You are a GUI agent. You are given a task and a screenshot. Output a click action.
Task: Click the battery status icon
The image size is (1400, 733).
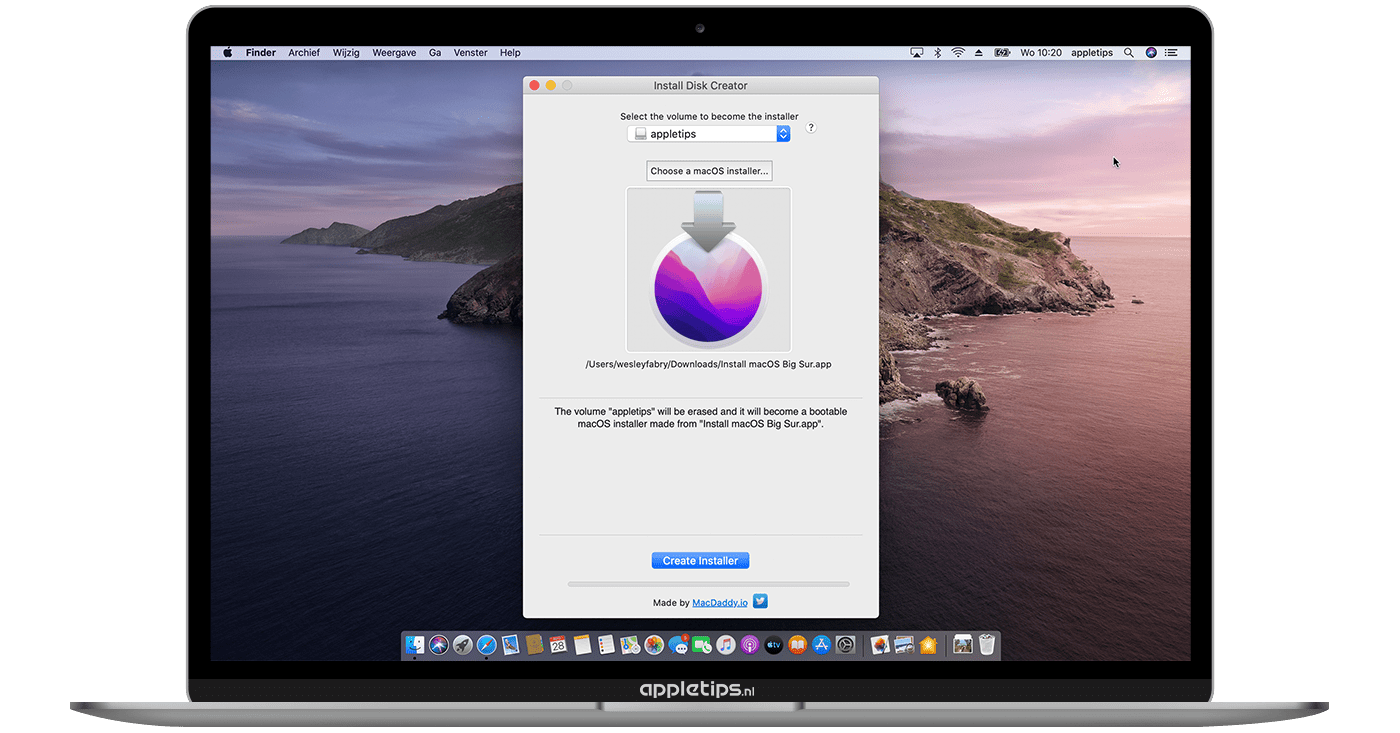(1002, 53)
